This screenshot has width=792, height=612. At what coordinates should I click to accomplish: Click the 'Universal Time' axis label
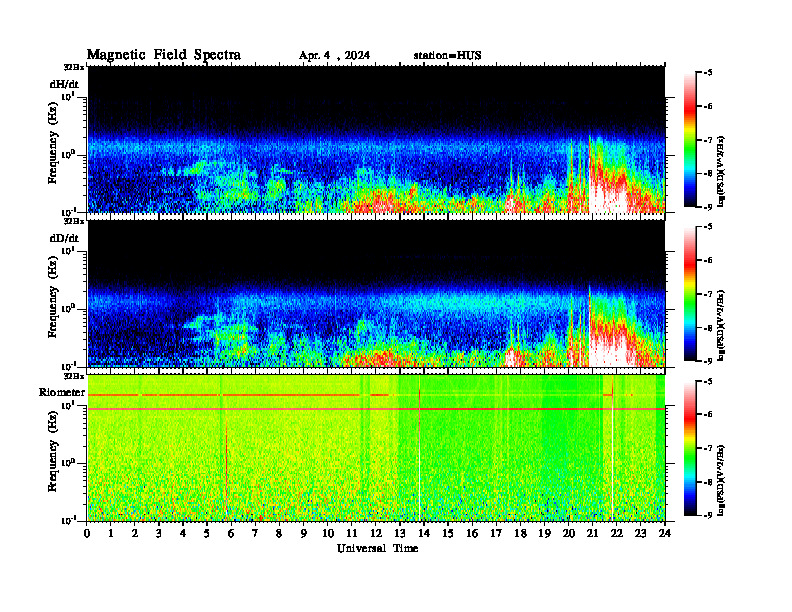[377, 548]
